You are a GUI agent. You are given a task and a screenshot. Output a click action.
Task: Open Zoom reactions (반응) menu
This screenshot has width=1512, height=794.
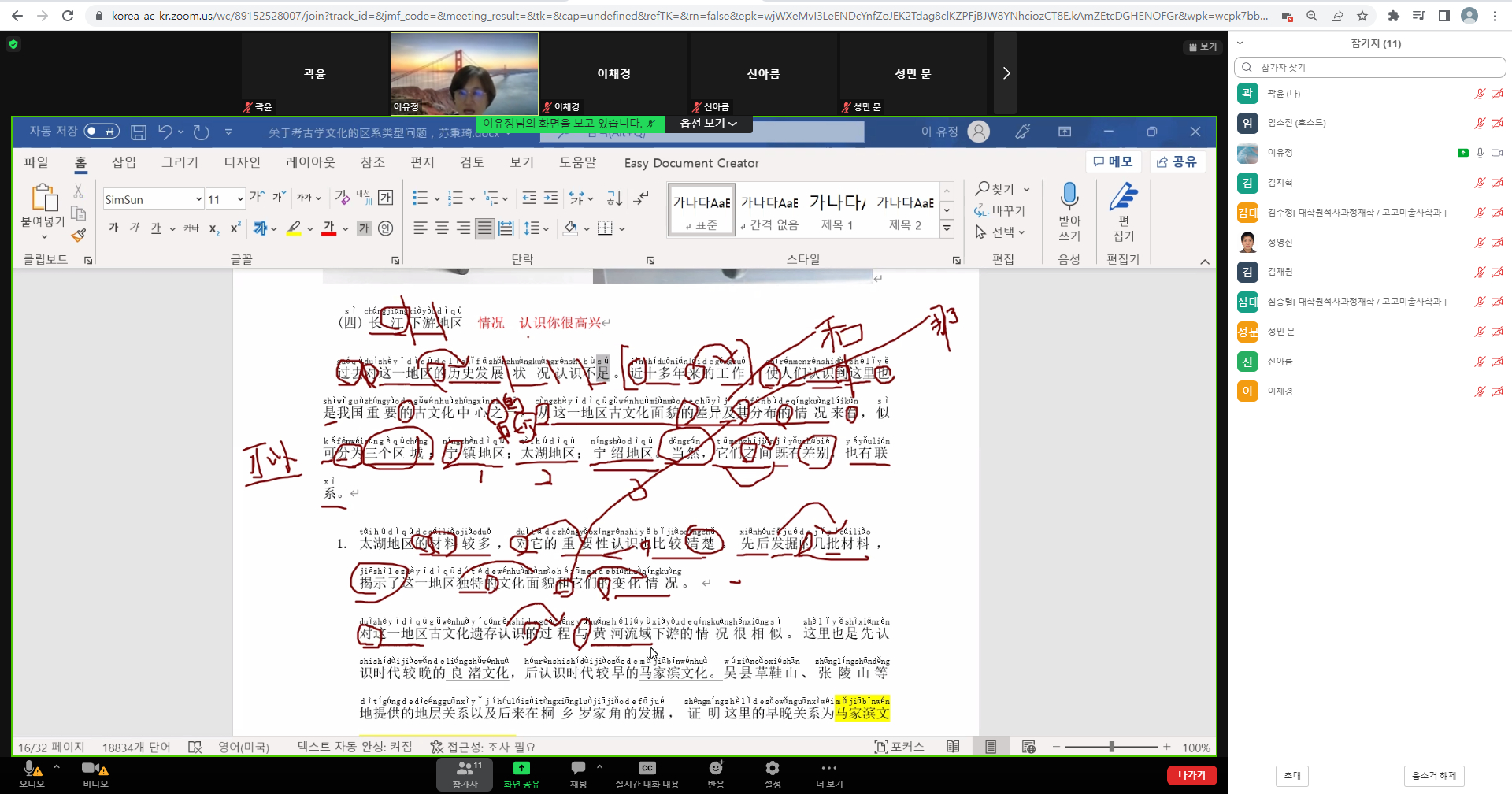click(716, 769)
